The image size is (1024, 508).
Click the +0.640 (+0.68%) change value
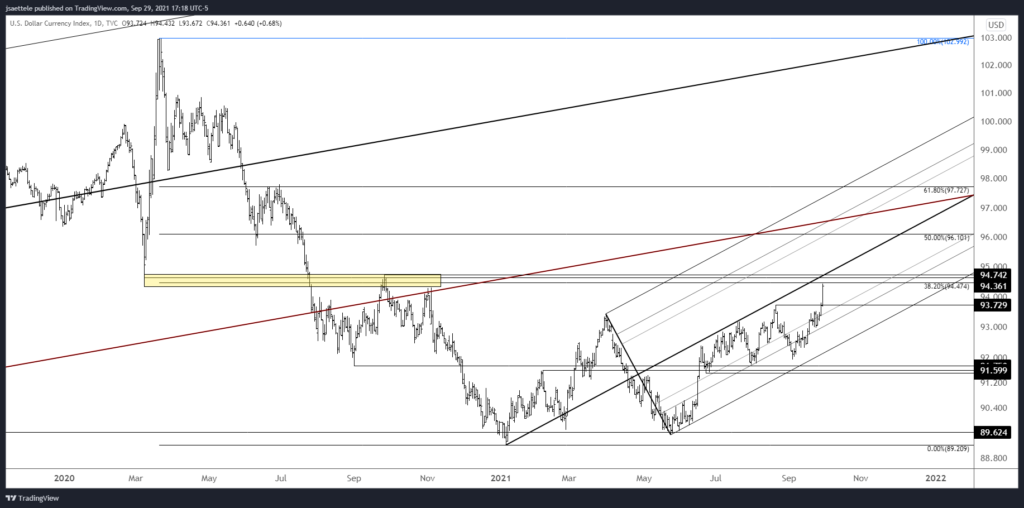pos(260,25)
